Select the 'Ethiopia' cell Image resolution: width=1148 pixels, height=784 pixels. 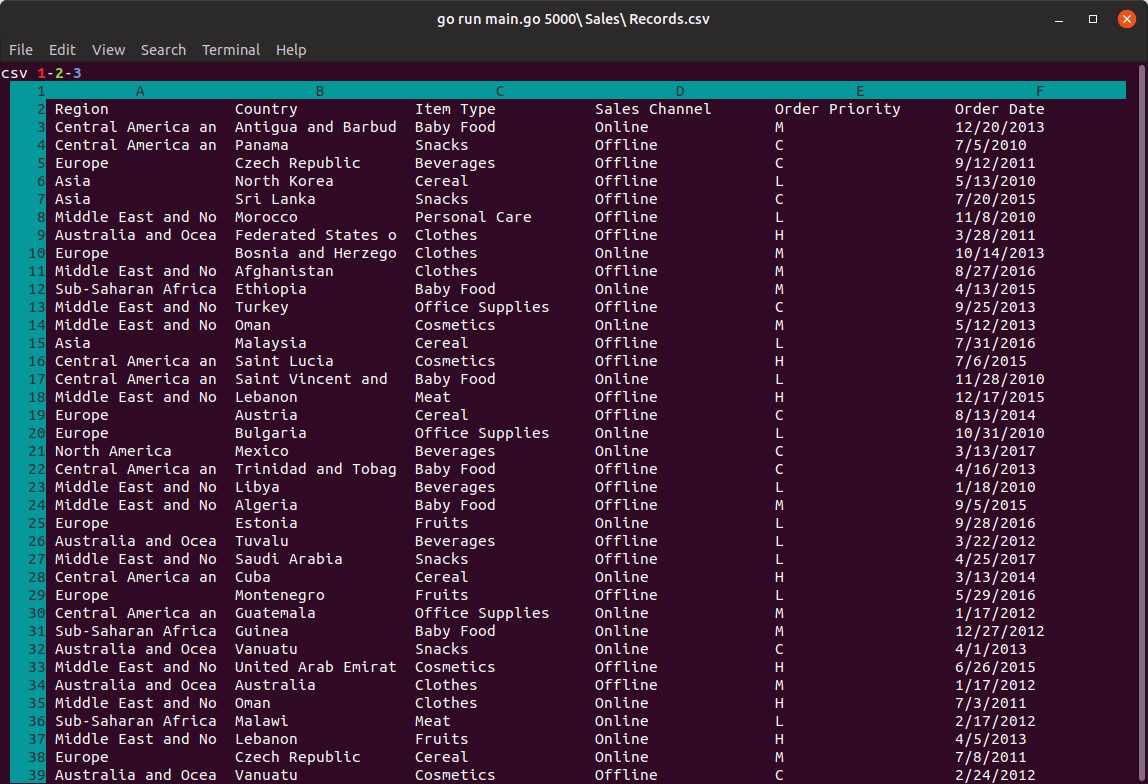(x=271, y=289)
